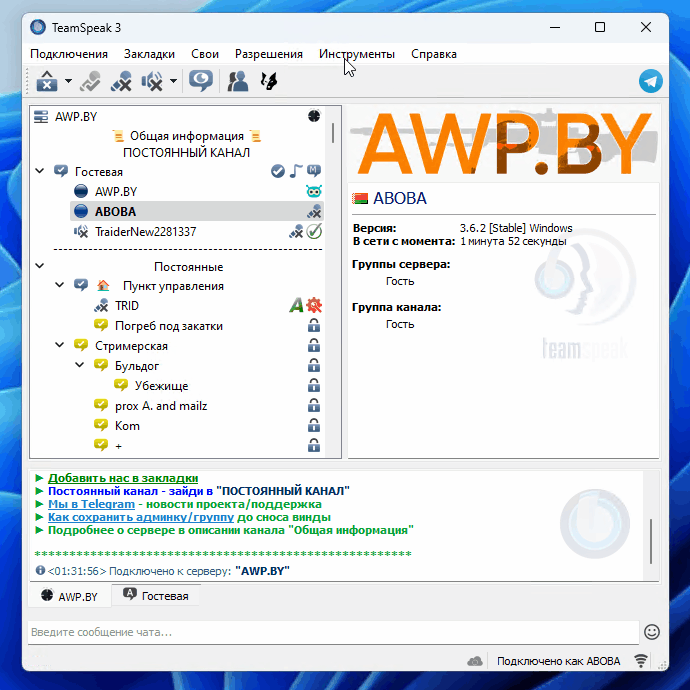Image resolution: width=690 pixels, height=690 pixels.
Task: Open the Telegram icon in the top right
Action: tap(650, 81)
